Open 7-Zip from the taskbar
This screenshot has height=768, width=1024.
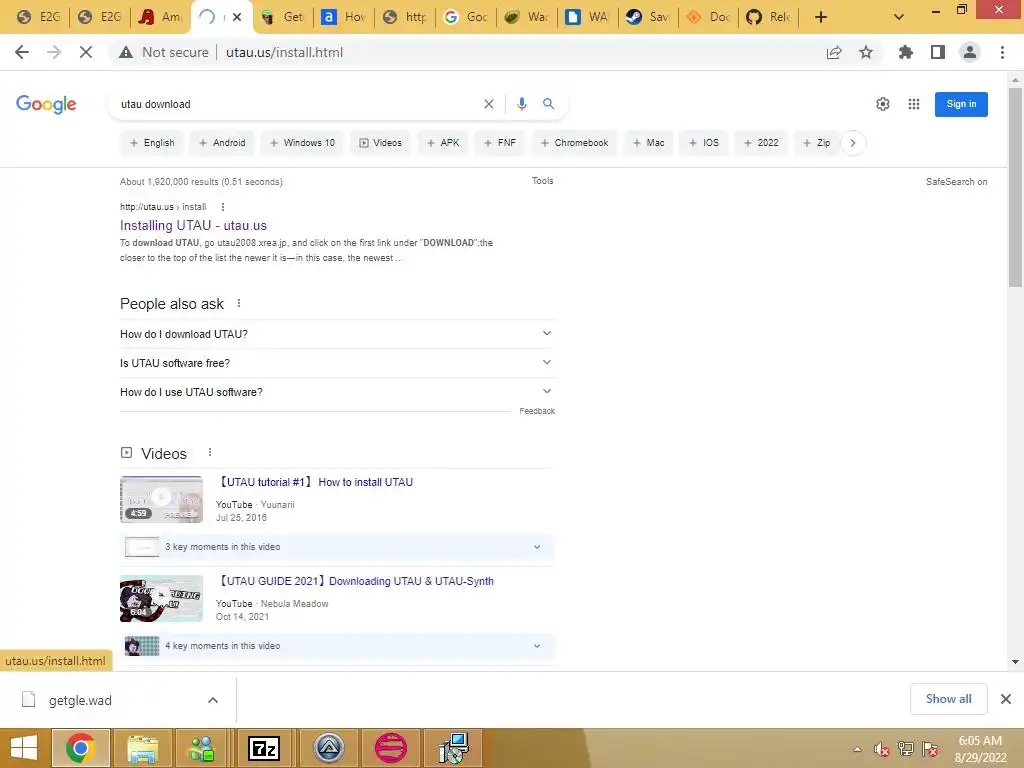tap(264, 748)
